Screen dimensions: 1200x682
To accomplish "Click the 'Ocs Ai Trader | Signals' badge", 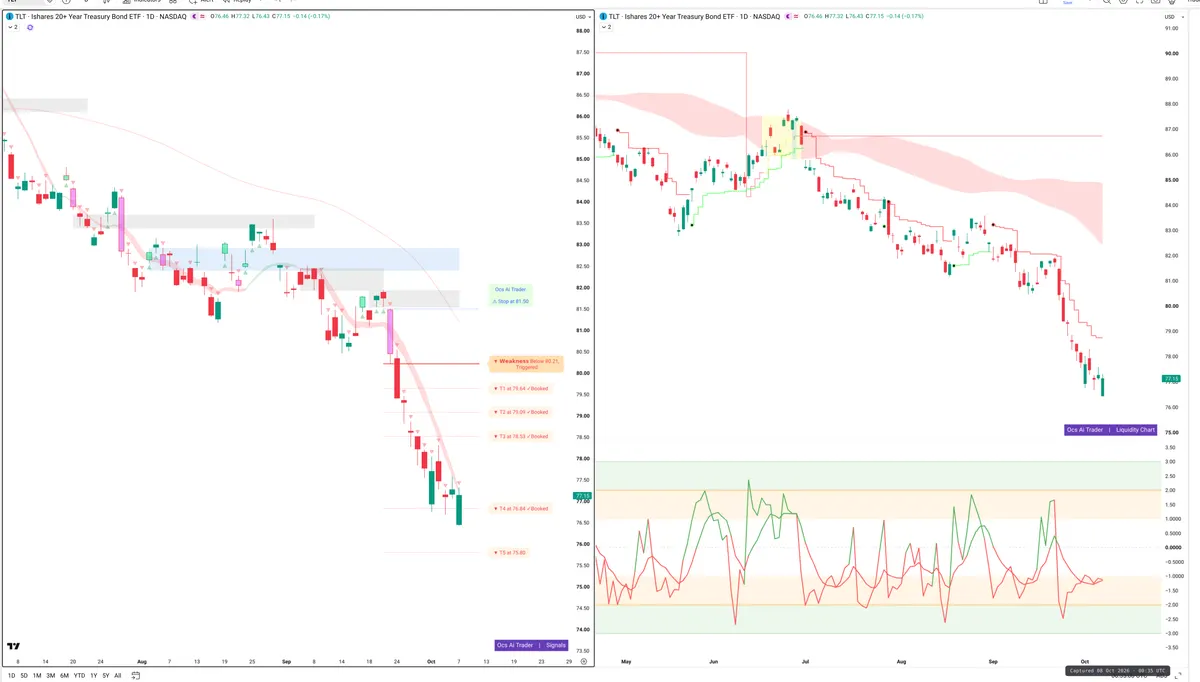I will (x=532, y=645).
